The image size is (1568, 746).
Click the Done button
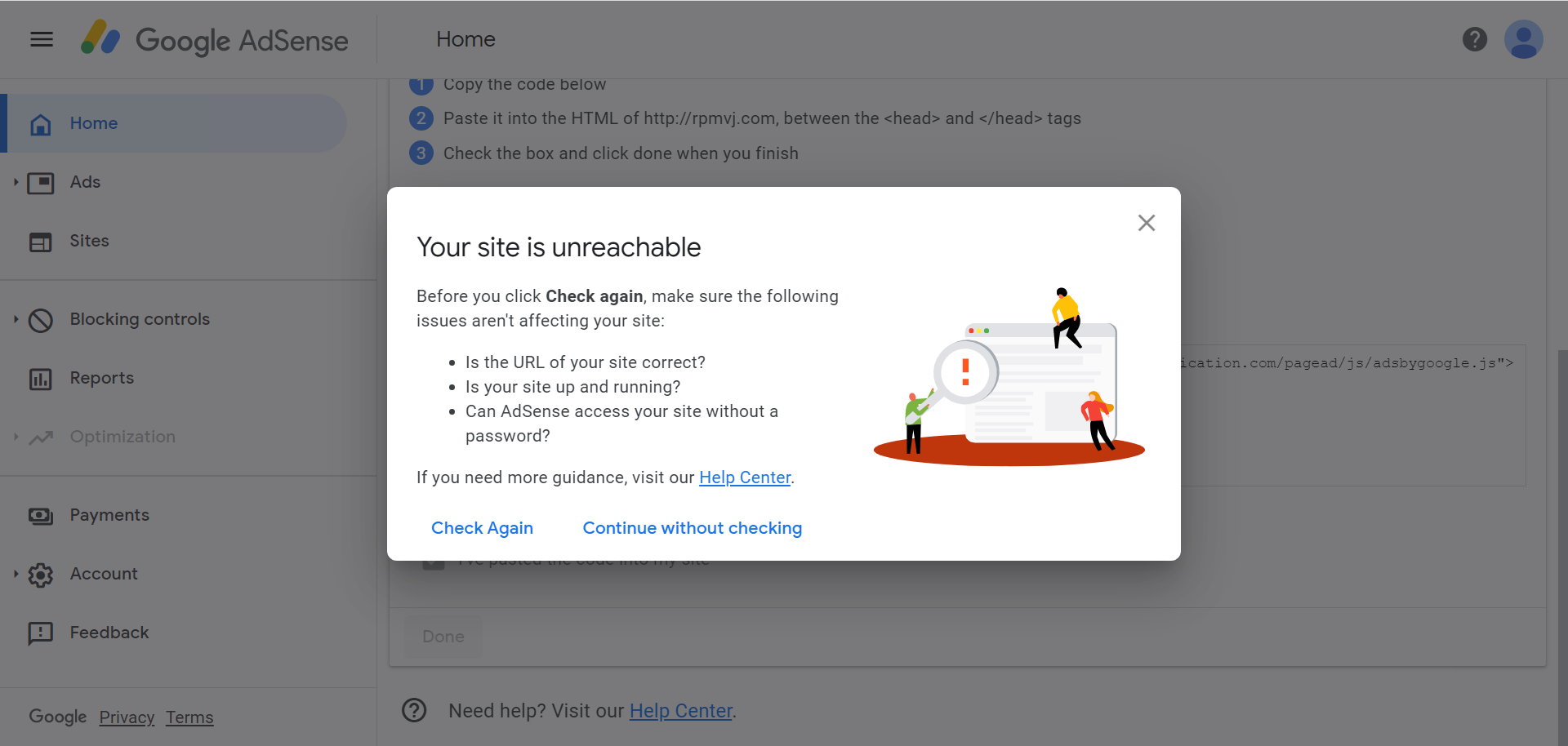[443, 637]
